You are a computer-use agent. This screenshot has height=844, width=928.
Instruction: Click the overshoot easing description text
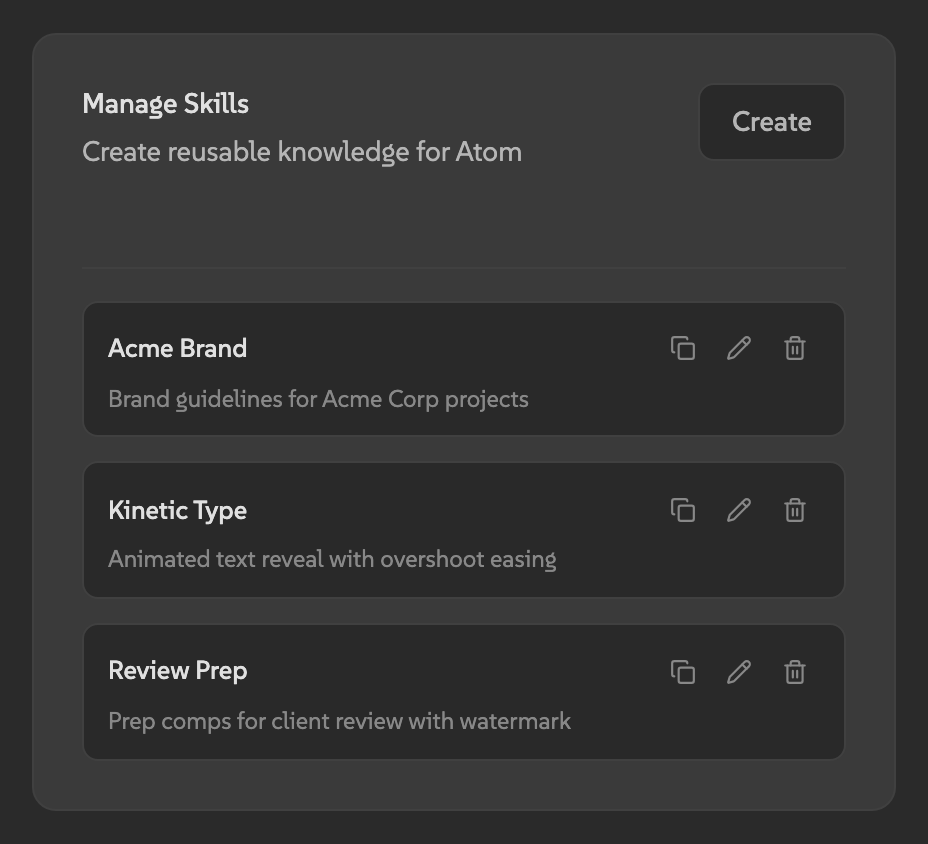332,558
